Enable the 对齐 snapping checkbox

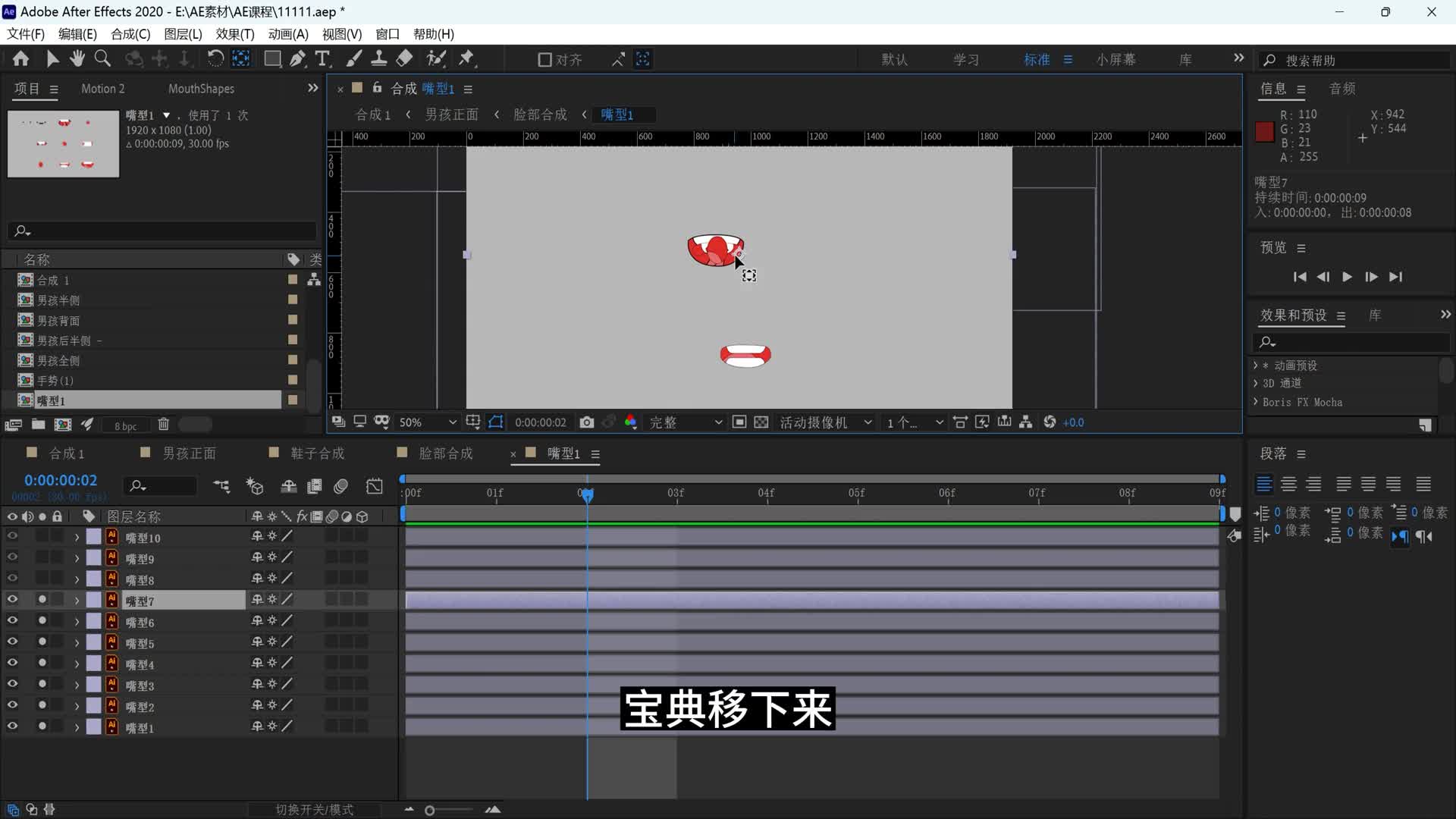(544, 60)
